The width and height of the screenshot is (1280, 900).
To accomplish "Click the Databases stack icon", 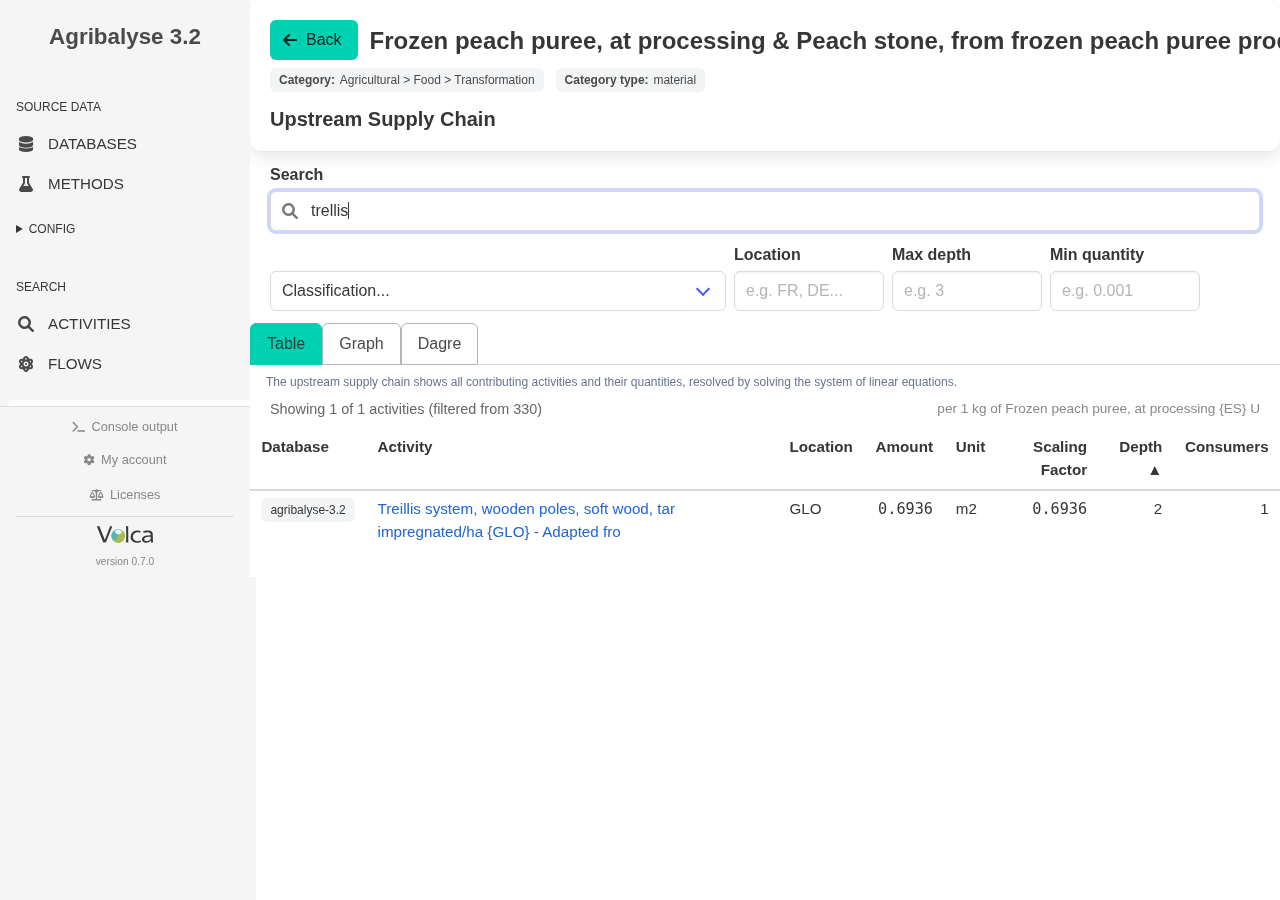I will [26, 144].
